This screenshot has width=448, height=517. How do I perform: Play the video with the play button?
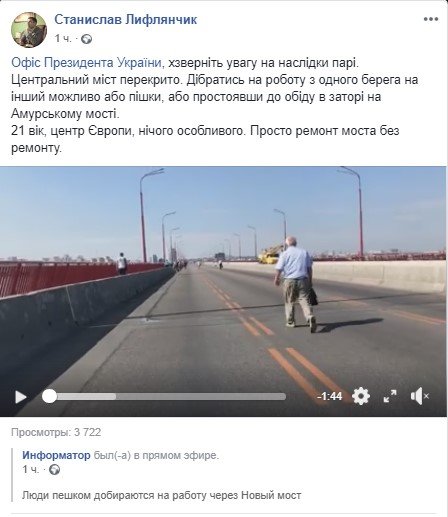[21, 397]
